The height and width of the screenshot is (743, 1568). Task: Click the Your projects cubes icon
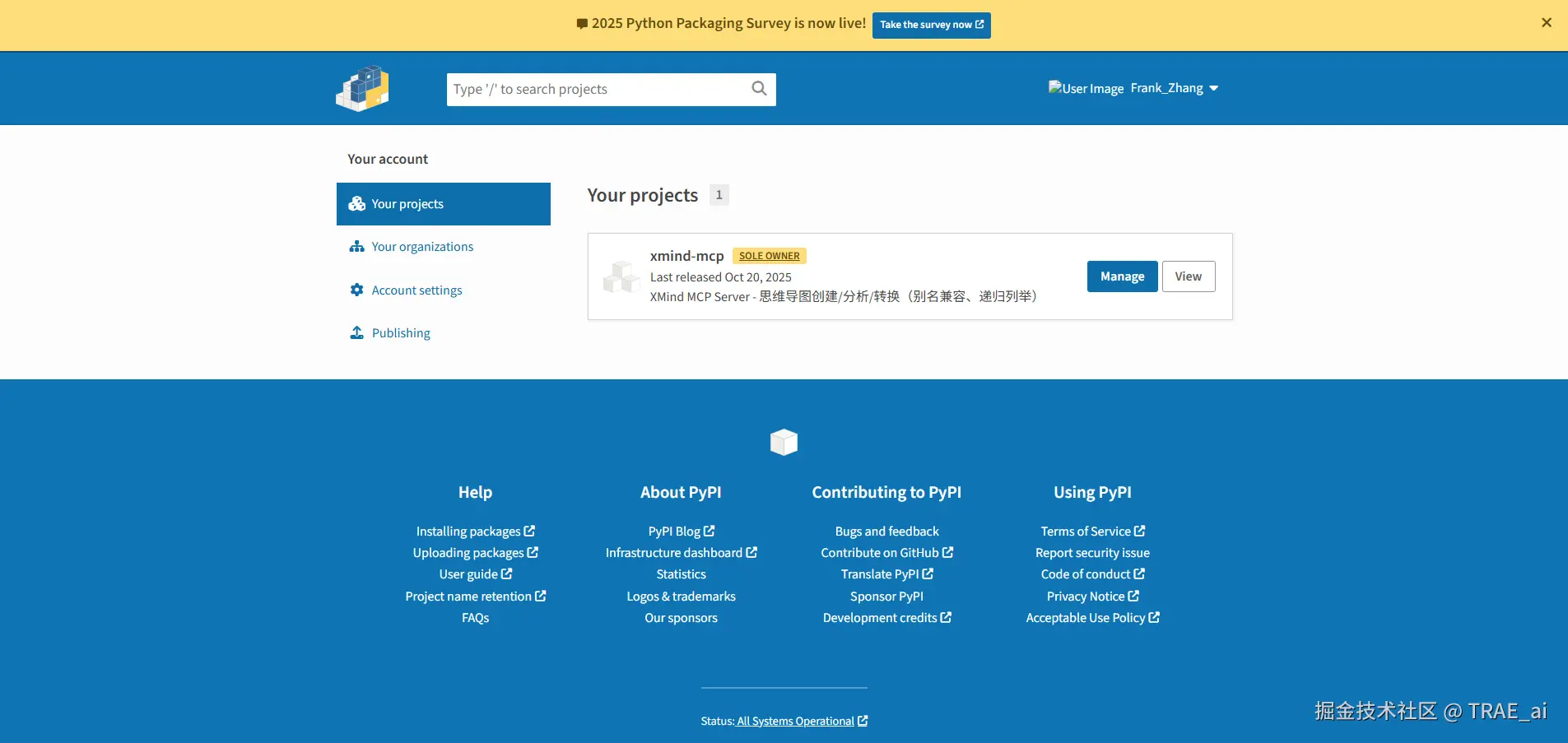pyautogui.click(x=356, y=204)
